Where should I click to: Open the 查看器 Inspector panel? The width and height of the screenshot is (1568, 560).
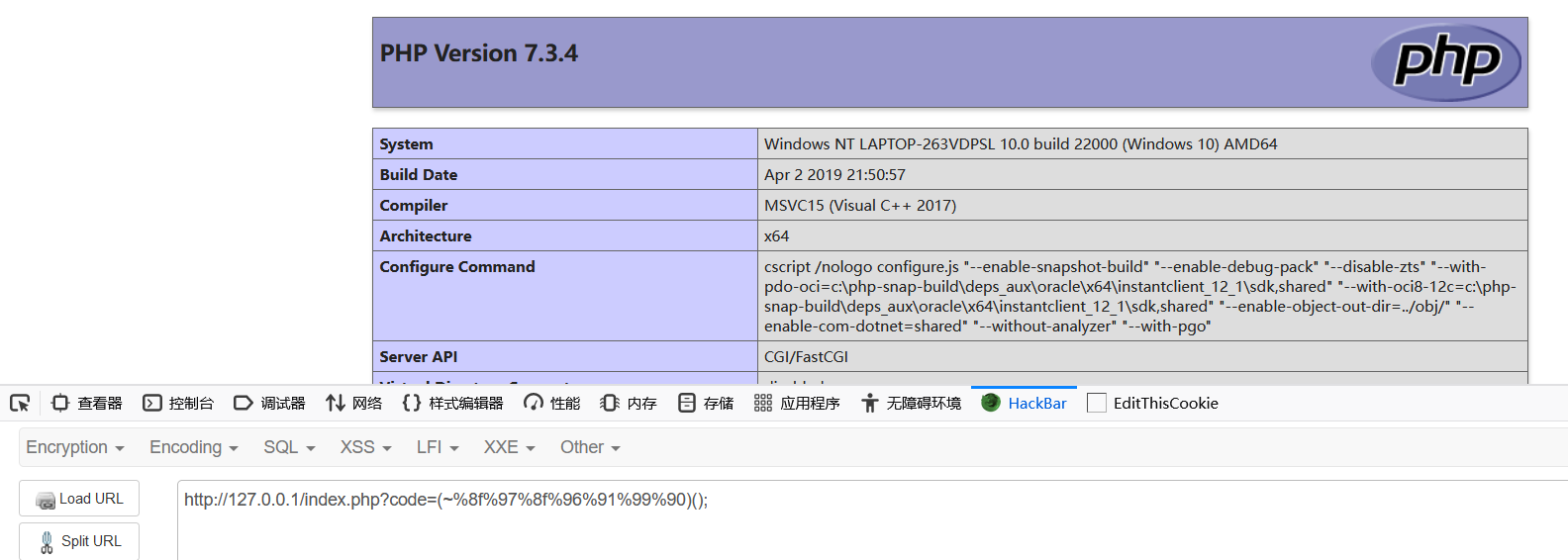pos(87,403)
